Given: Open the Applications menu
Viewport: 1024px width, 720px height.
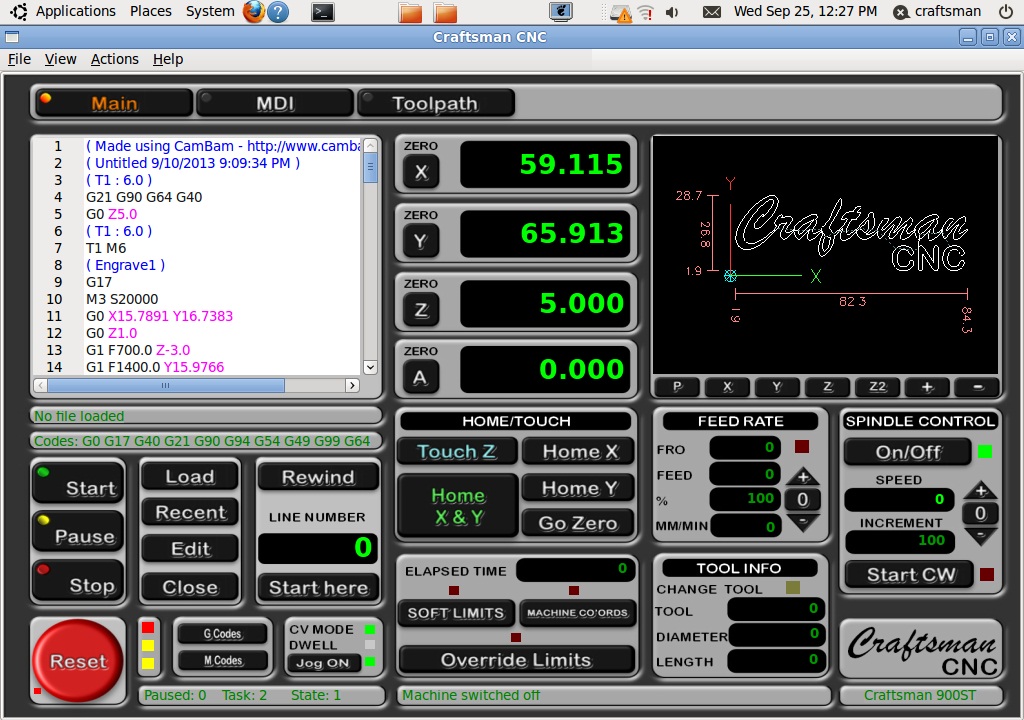Looking at the screenshot, I should [x=75, y=11].
